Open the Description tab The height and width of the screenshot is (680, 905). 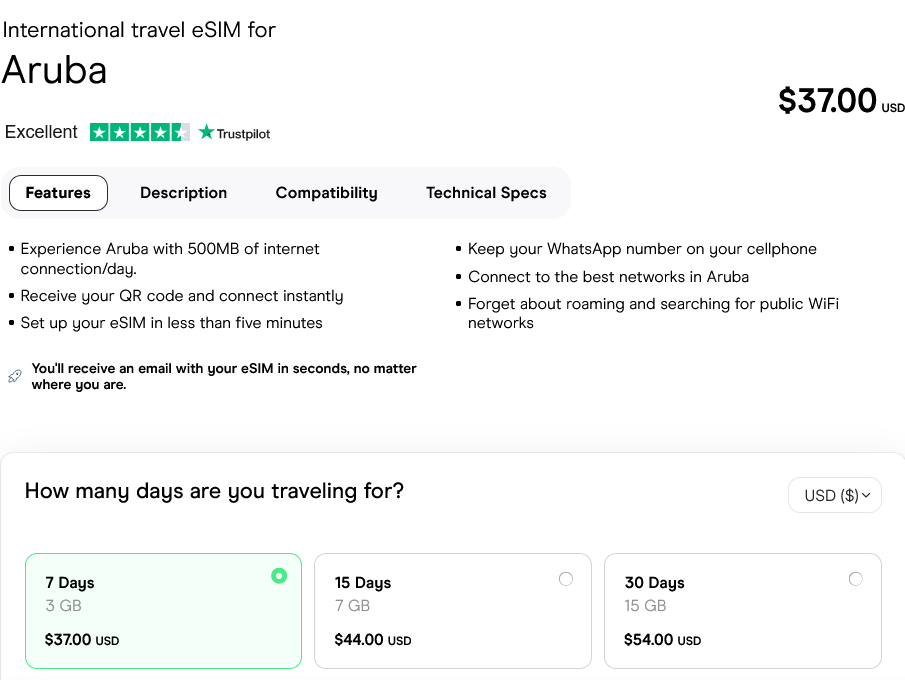click(x=183, y=193)
